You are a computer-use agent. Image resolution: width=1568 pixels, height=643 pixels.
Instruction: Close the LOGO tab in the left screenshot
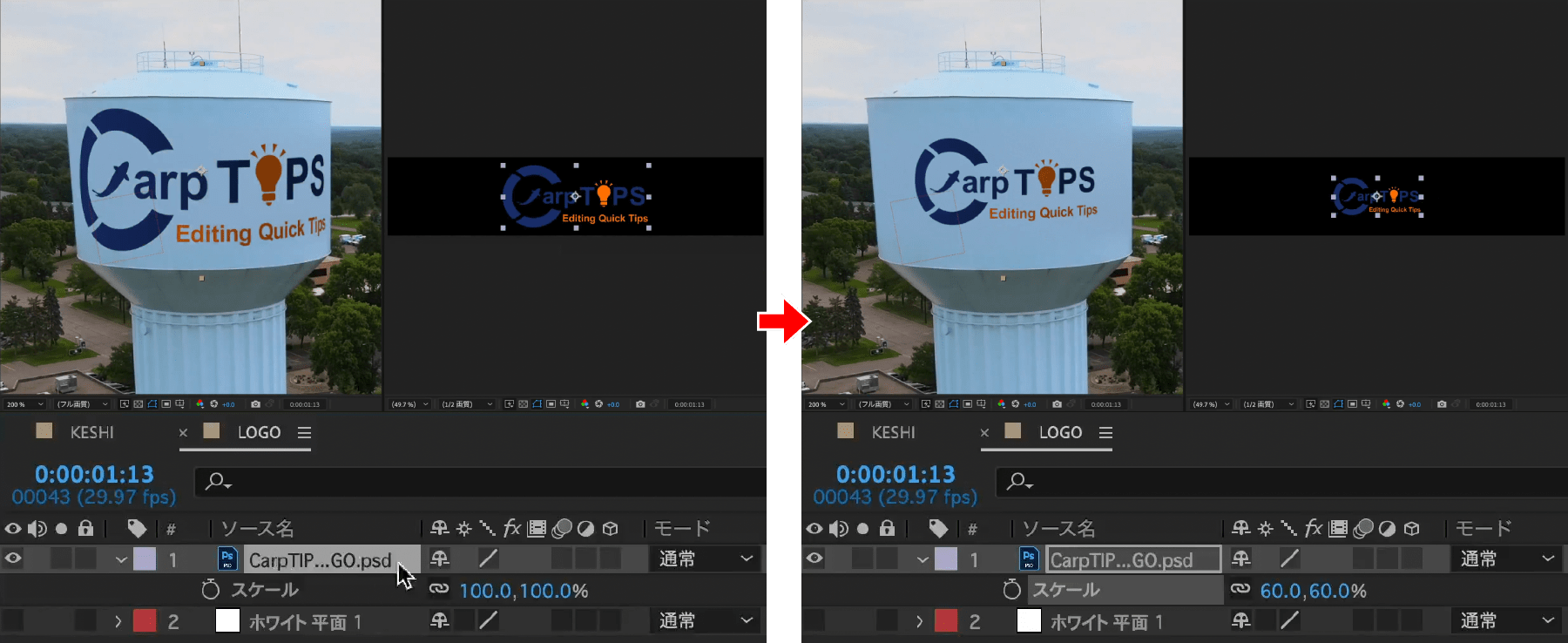[183, 432]
